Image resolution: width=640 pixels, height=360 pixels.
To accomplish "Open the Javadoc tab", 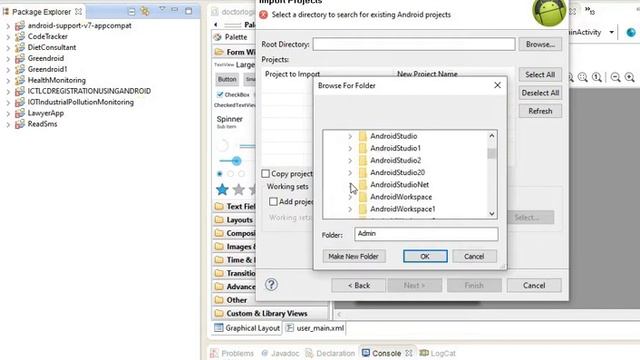I will (280, 353).
